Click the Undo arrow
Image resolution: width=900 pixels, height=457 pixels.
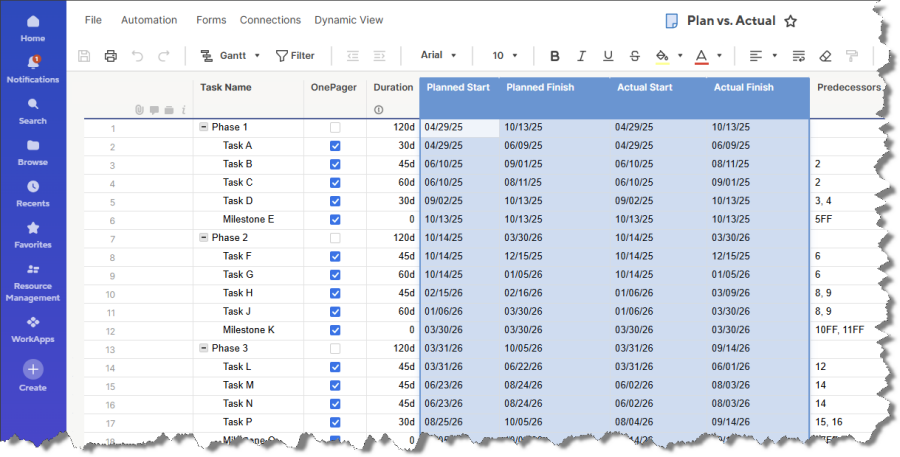(137, 56)
